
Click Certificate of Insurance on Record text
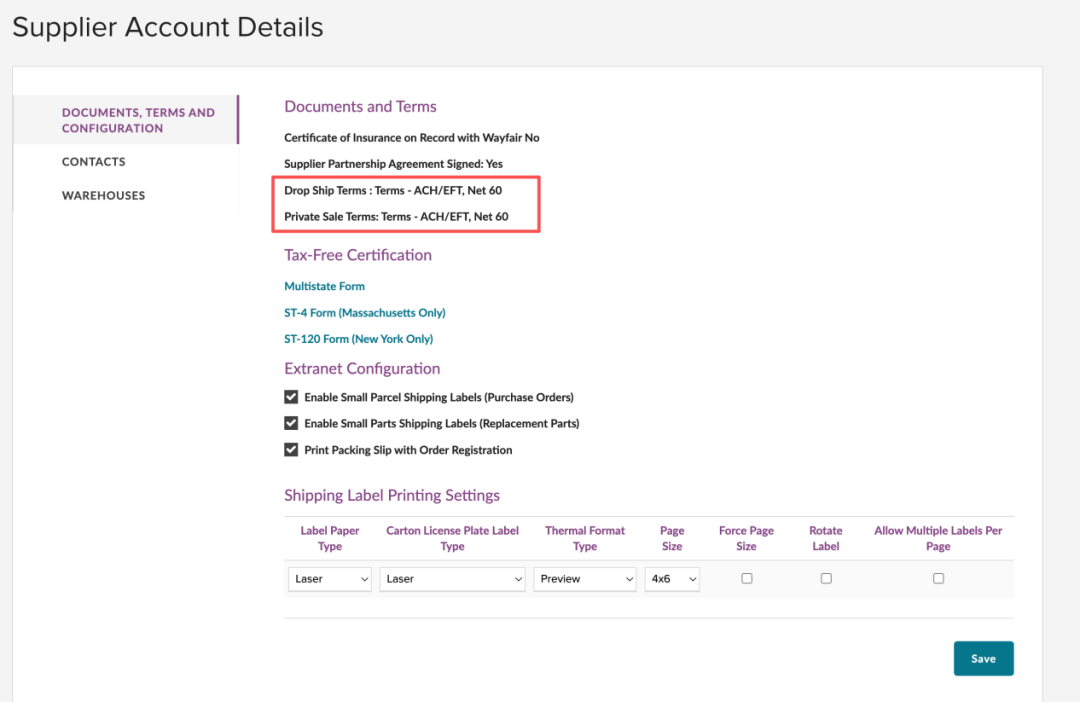[x=412, y=138]
